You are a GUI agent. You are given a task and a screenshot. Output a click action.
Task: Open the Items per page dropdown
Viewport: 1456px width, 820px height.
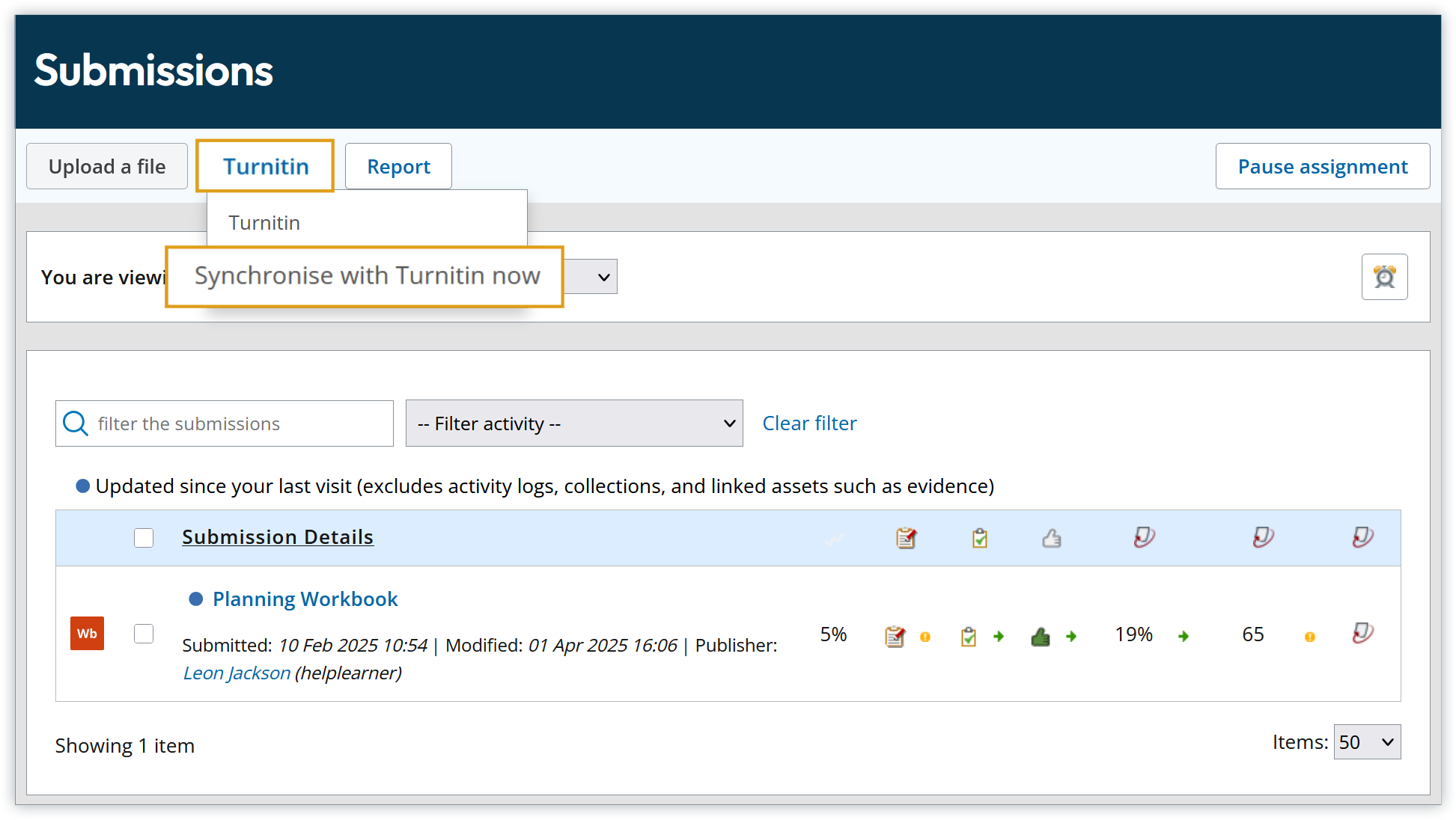(x=1366, y=742)
